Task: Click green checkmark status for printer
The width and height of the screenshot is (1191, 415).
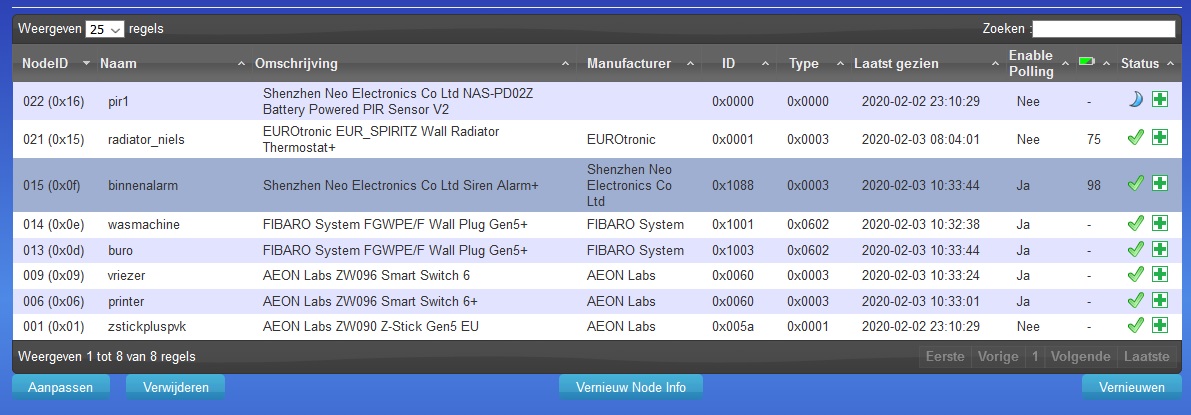Action: (1136, 299)
